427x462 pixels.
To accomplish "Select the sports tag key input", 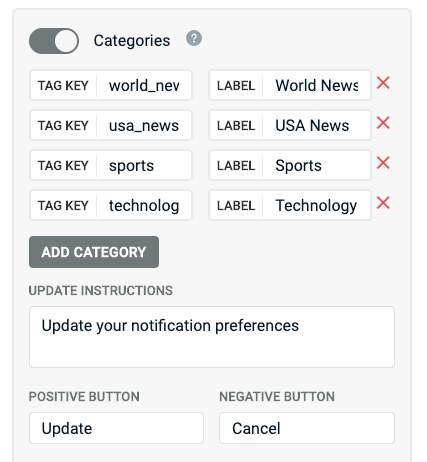I will [144, 165].
